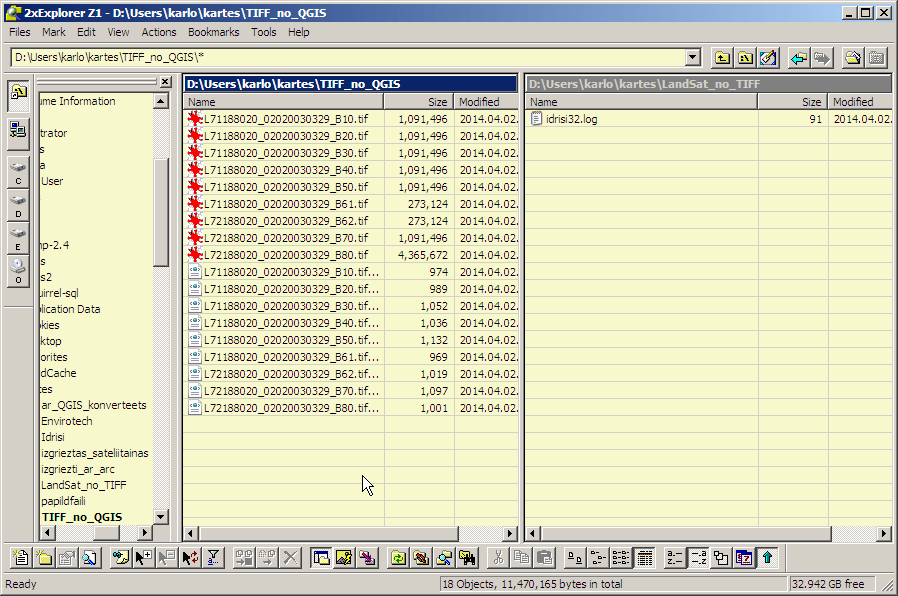Click the picture with running figure icon
Viewport: 898px width, 596px height.
coord(344,558)
